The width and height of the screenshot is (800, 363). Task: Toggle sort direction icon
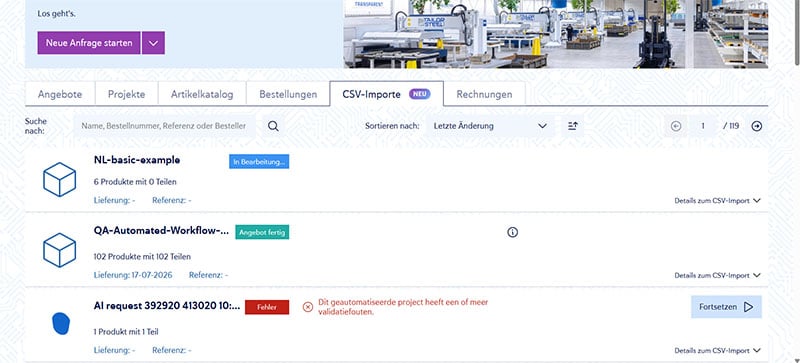click(572, 126)
